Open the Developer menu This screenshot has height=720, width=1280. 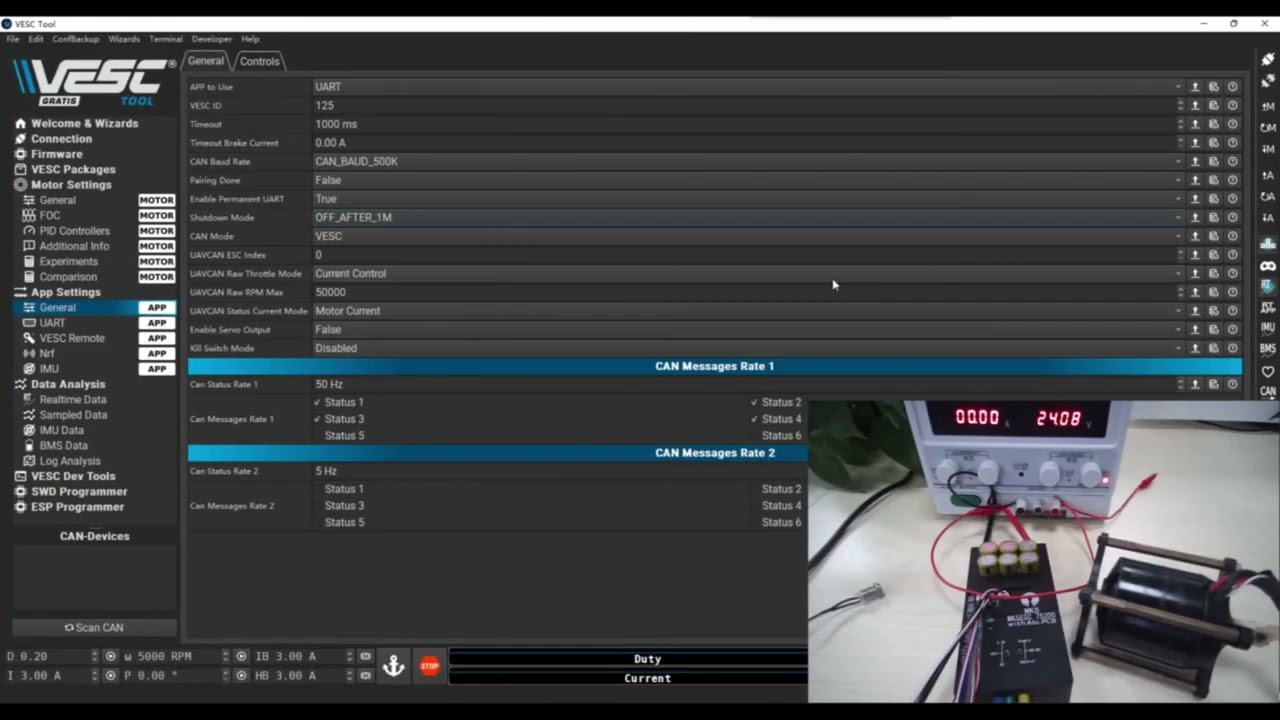[212, 39]
